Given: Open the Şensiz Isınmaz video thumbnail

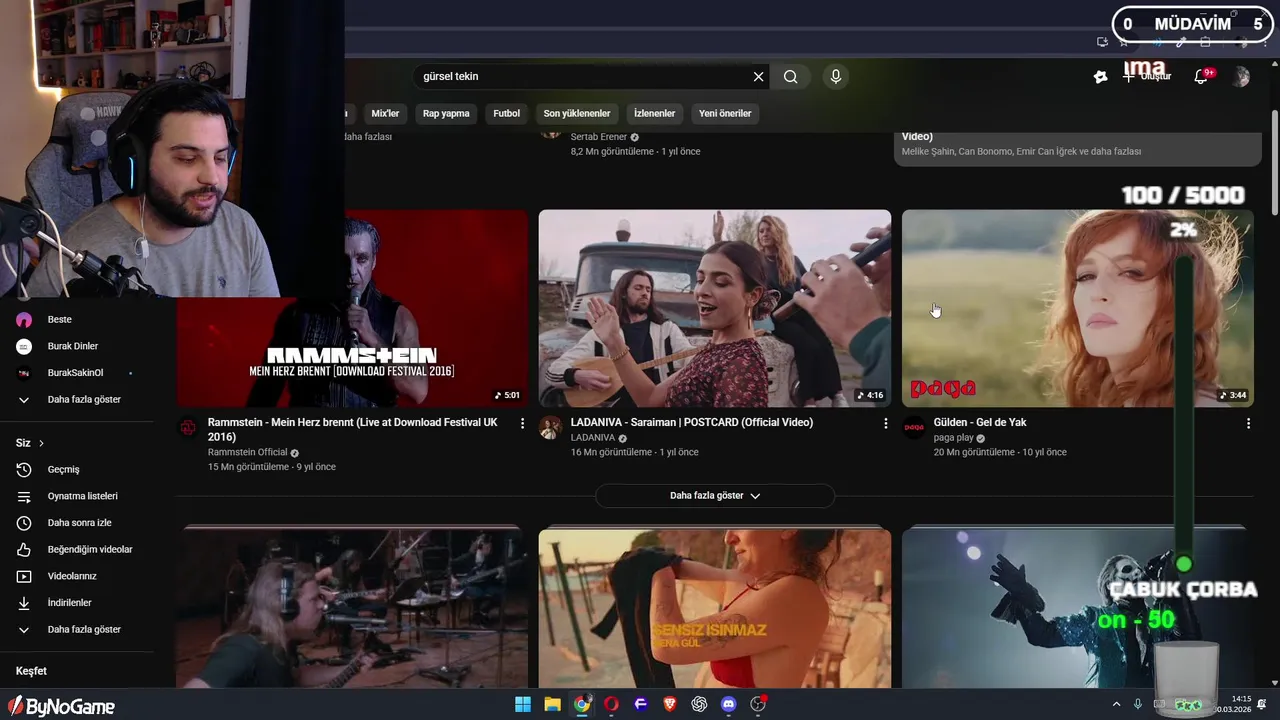Looking at the screenshot, I should (715, 608).
